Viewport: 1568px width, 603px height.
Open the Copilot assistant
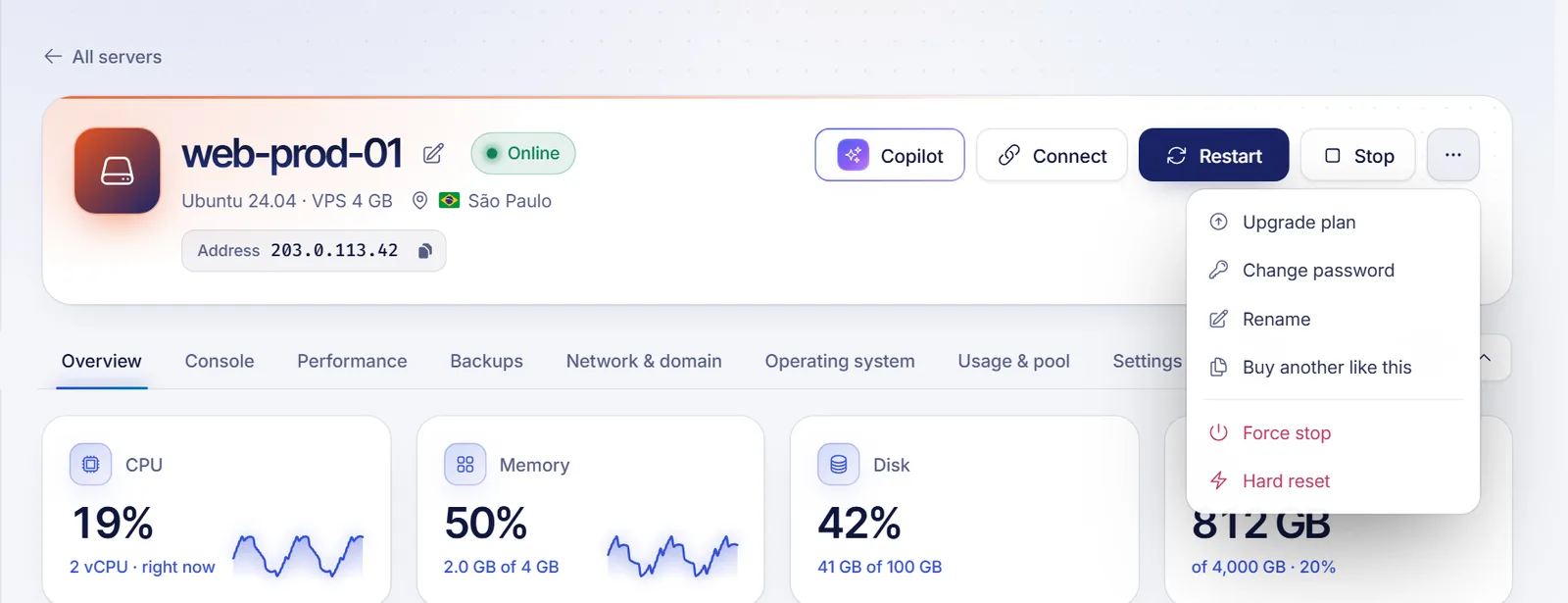pyautogui.click(x=890, y=155)
